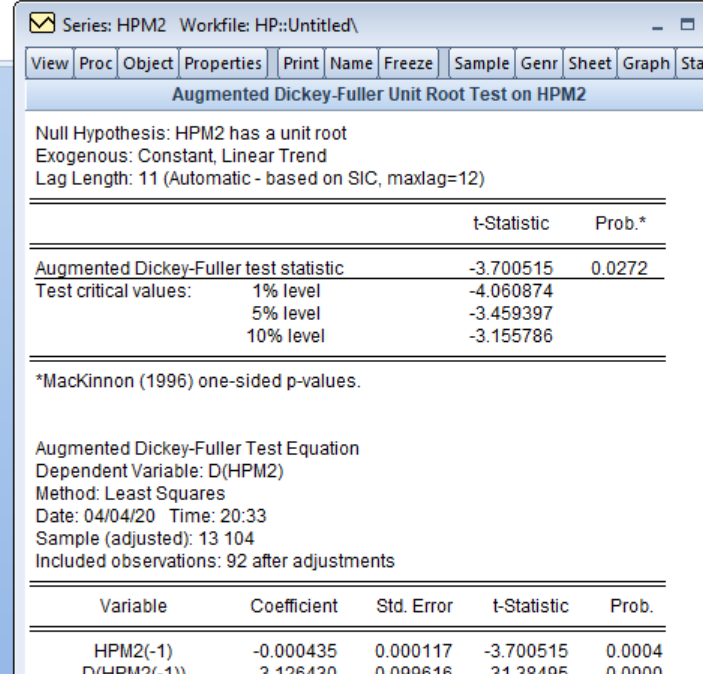
Task: Maximize the HPM2 series window
Action: point(687,24)
